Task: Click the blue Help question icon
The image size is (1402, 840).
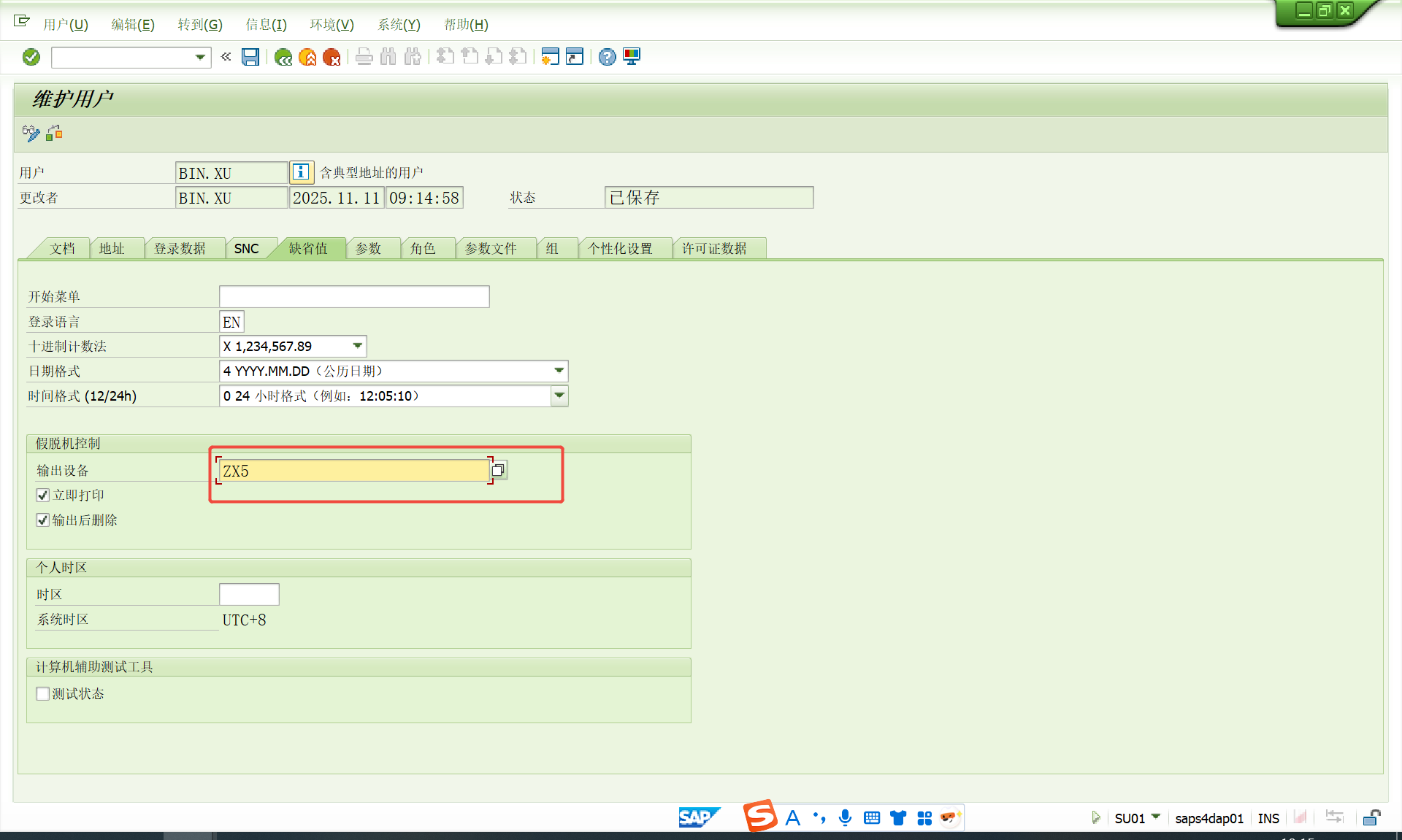Action: 607,57
